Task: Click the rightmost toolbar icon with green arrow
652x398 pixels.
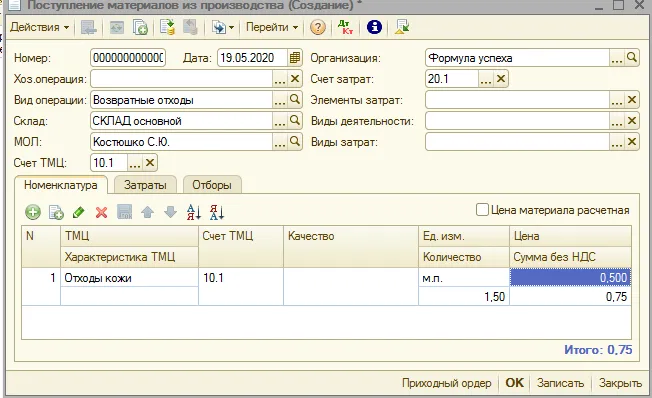Action: [x=402, y=27]
